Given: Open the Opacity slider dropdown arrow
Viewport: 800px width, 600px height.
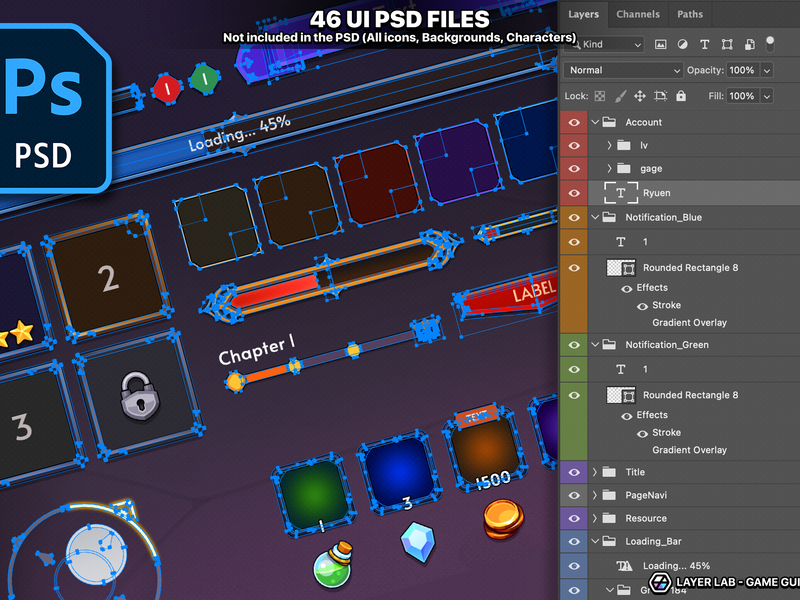Looking at the screenshot, I should coord(767,70).
